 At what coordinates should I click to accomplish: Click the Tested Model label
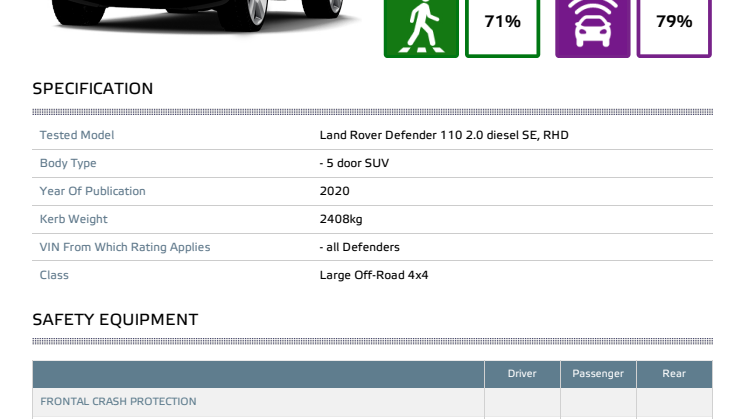(x=77, y=135)
